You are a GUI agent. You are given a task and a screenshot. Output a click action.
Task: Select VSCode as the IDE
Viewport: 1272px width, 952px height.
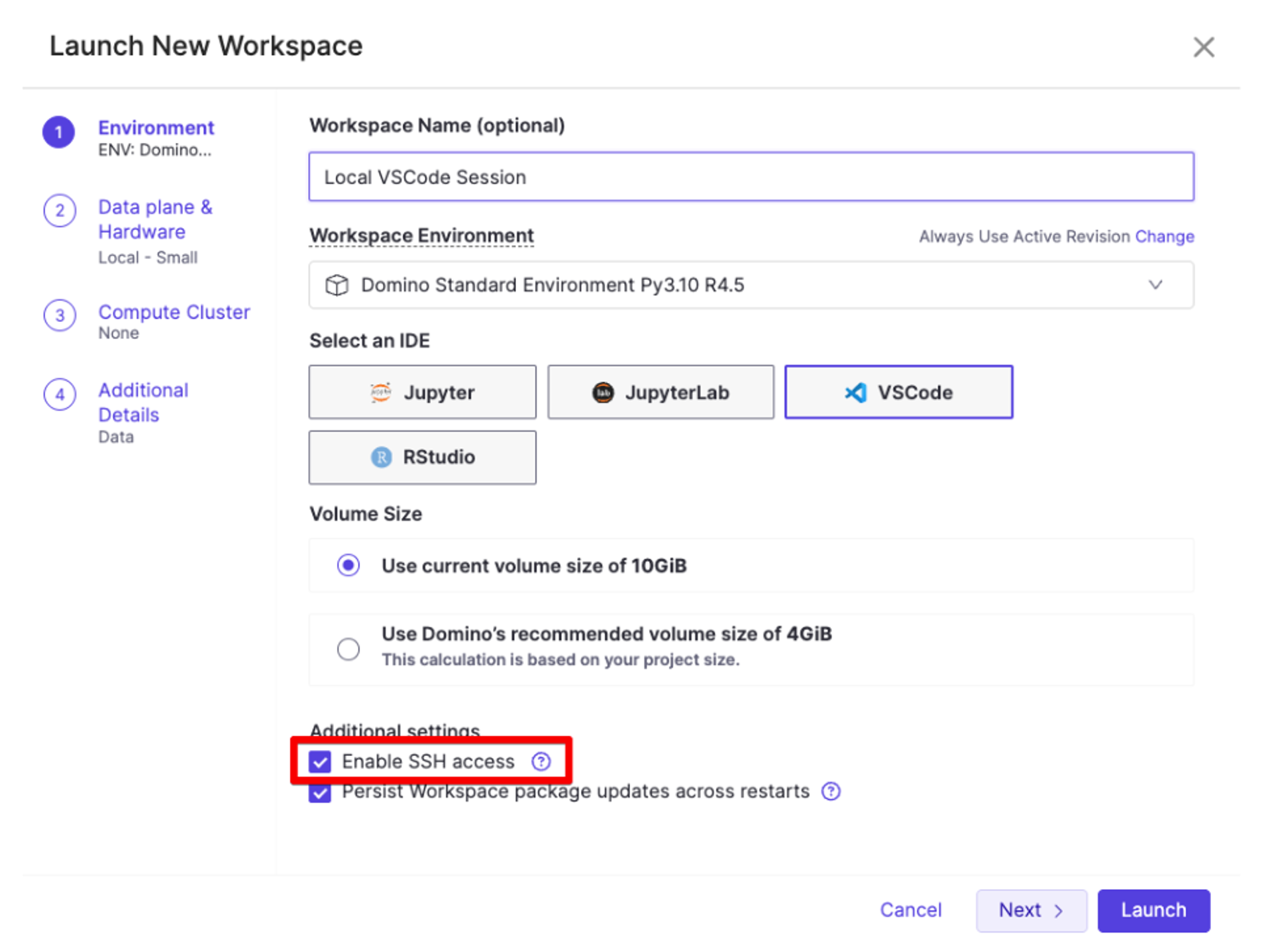[x=898, y=392]
